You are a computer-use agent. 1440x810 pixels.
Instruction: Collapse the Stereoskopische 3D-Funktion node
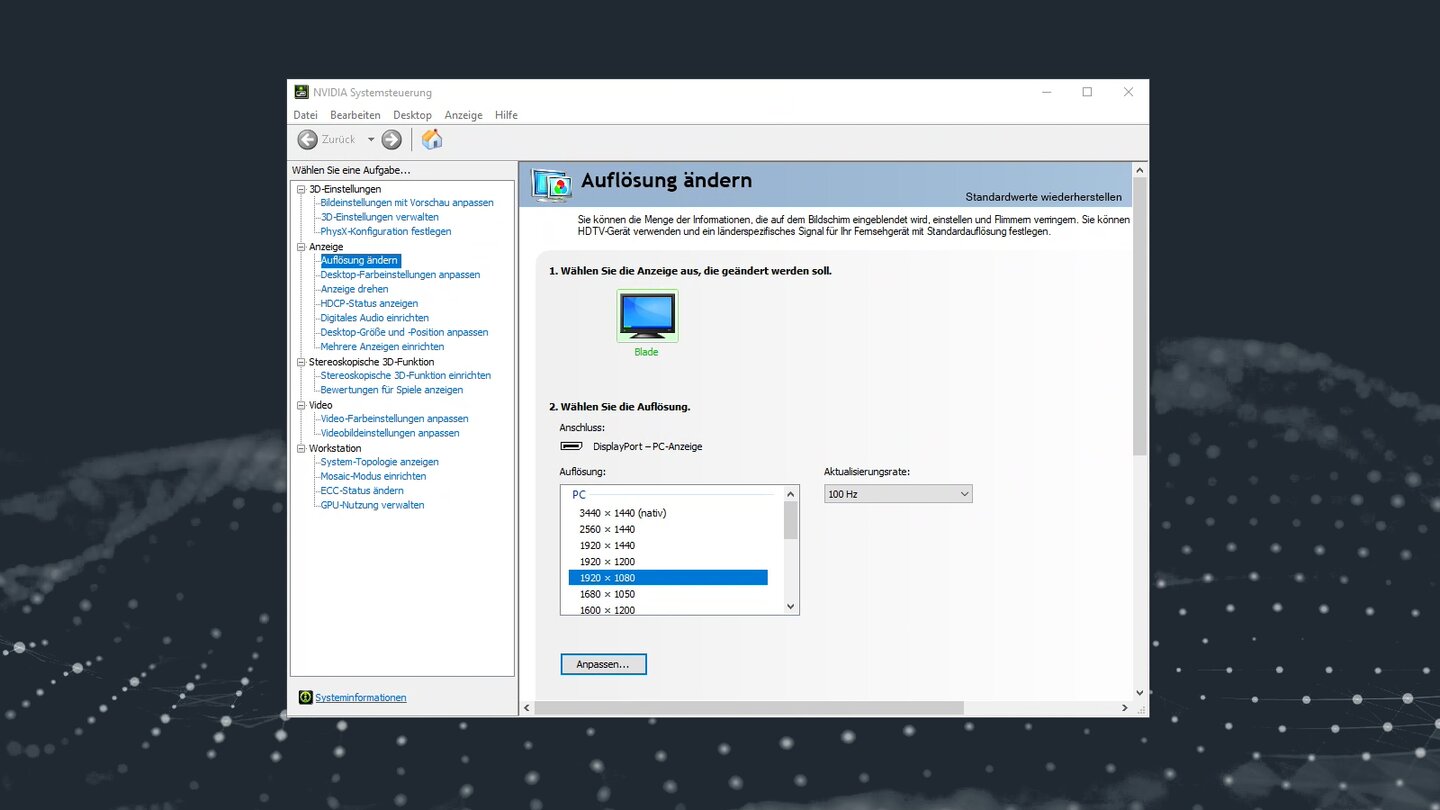pos(301,362)
